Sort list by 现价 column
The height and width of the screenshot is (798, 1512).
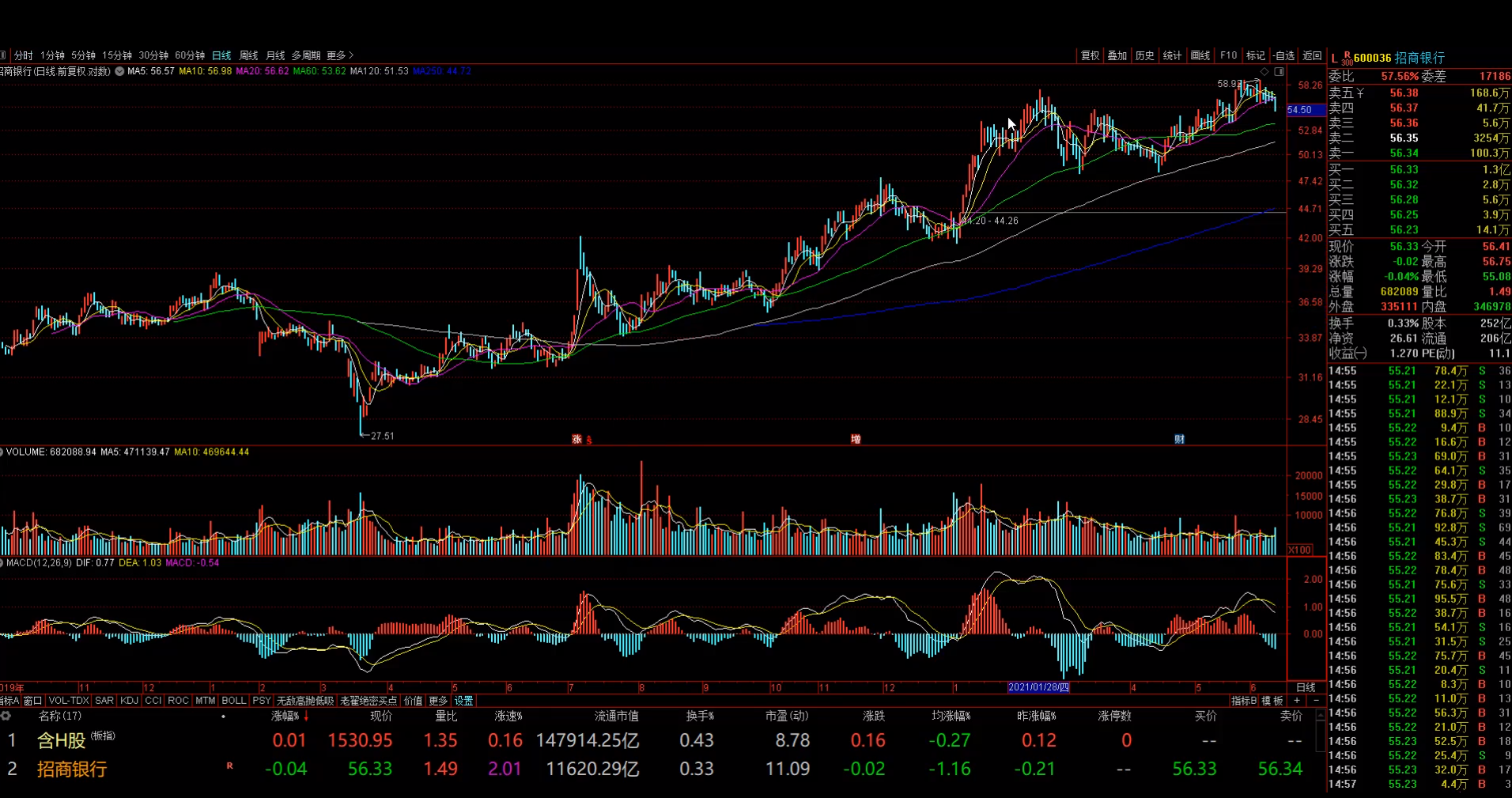pos(381,716)
